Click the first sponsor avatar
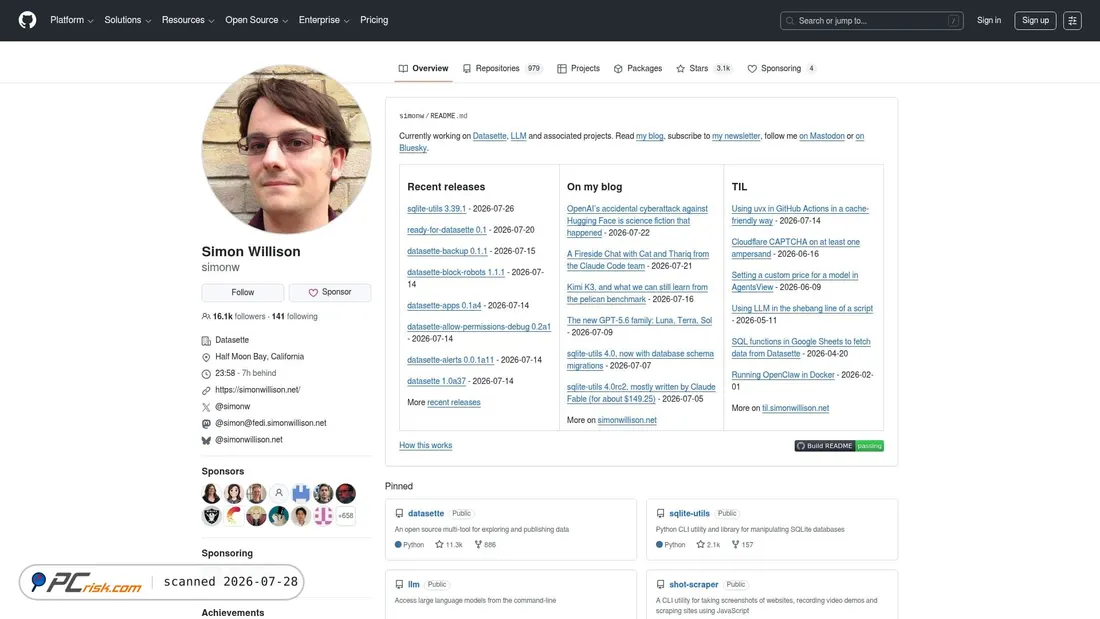The height and width of the screenshot is (619, 1100). [211, 493]
